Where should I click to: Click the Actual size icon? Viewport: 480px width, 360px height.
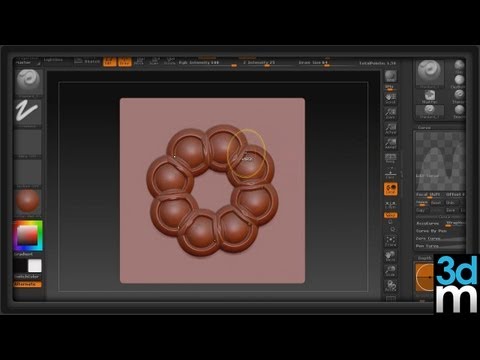(x=390, y=128)
